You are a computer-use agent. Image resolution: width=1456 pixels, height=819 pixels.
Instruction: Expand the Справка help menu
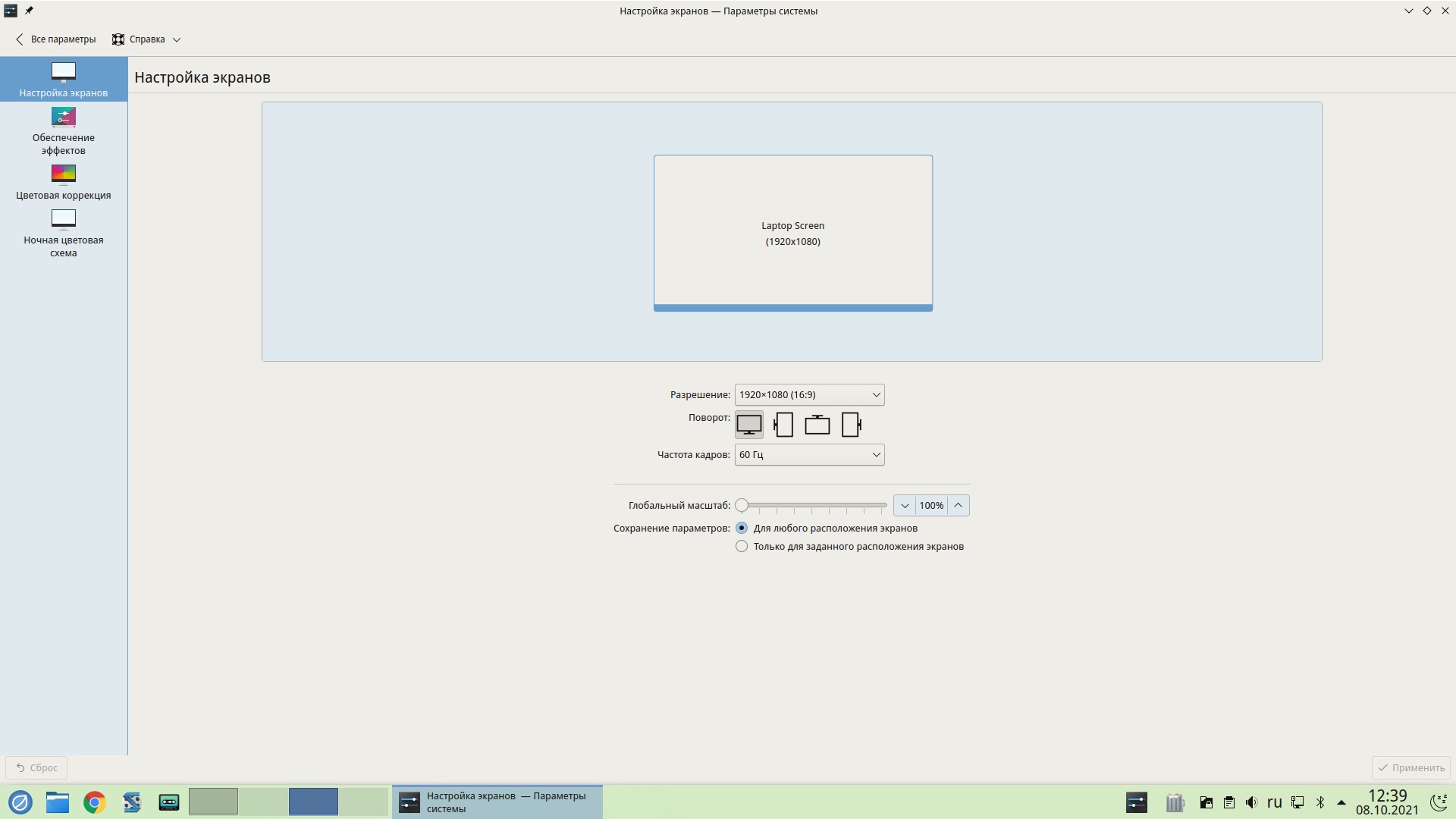tap(146, 39)
